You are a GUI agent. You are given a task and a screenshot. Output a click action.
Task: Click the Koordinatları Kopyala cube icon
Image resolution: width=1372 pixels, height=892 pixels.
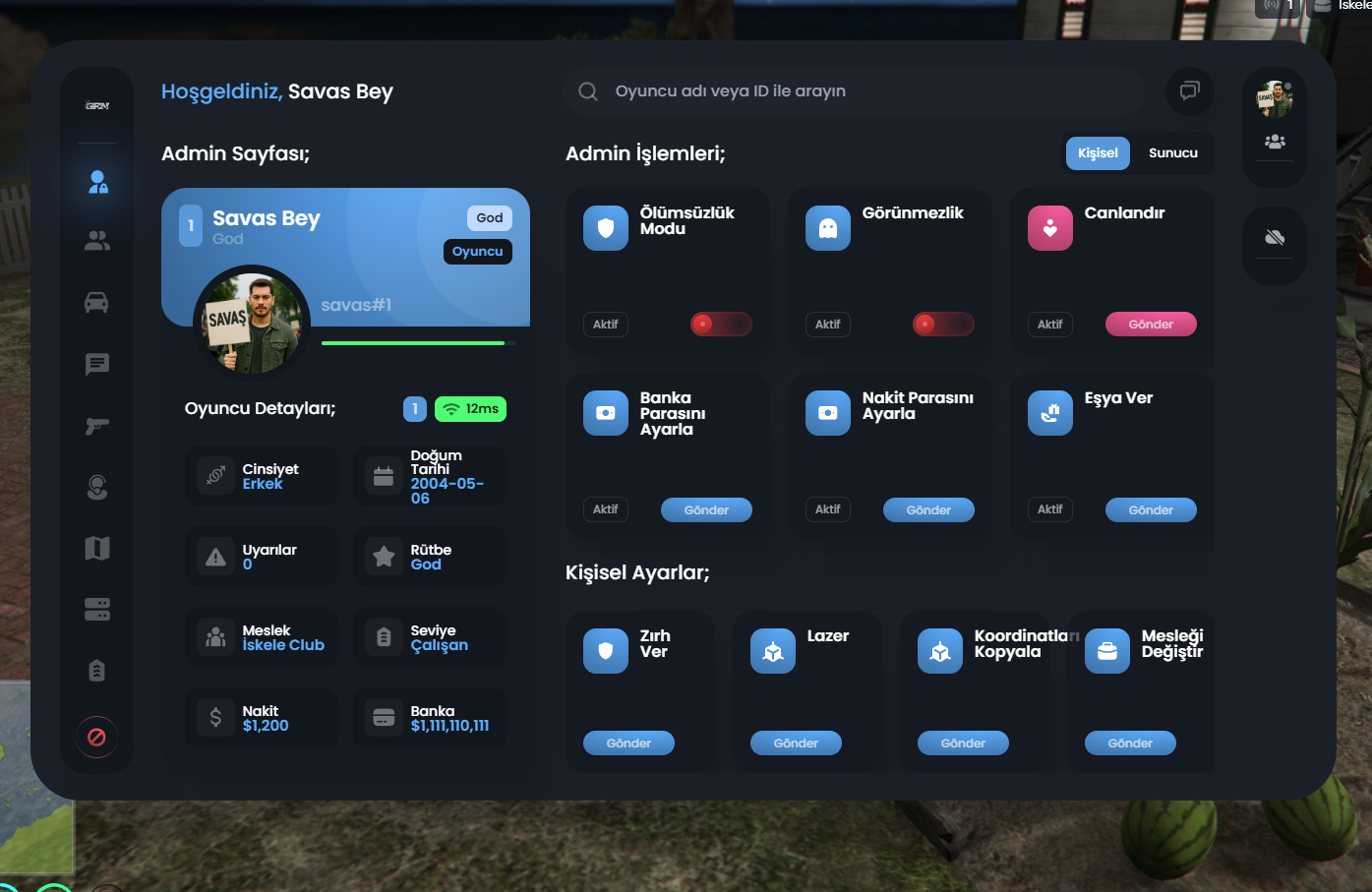tap(940, 651)
